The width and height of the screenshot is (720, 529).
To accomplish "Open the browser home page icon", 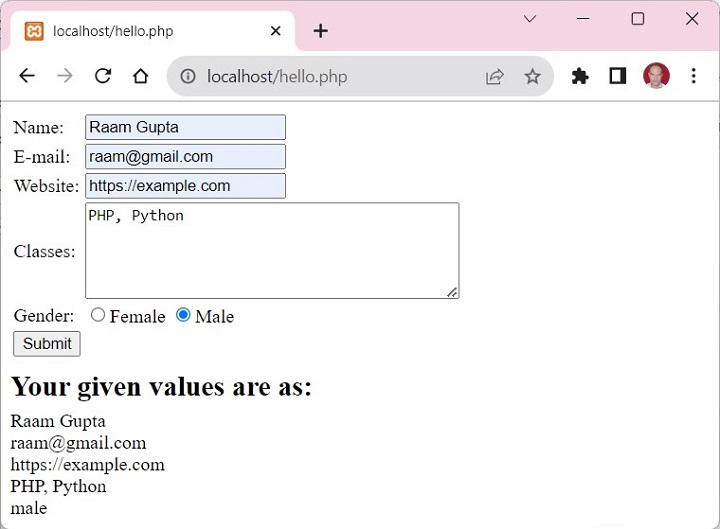I will click(x=141, y=76).
